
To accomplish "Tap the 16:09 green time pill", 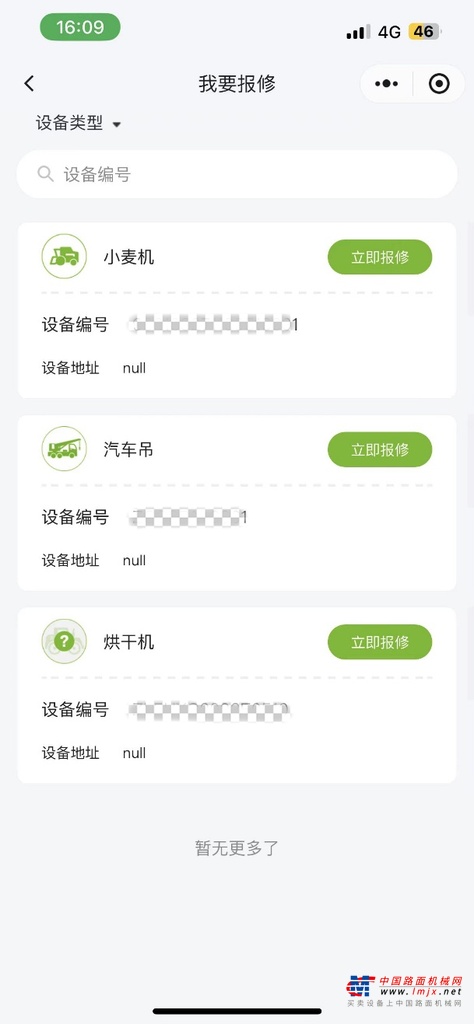I will (80, 27).
